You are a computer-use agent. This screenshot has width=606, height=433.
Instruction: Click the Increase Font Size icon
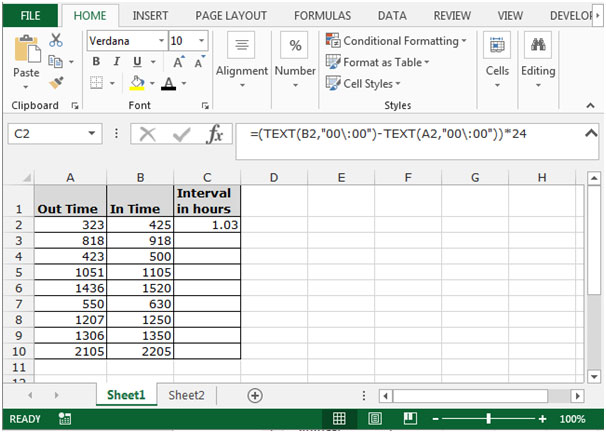[x=179, y=62]
